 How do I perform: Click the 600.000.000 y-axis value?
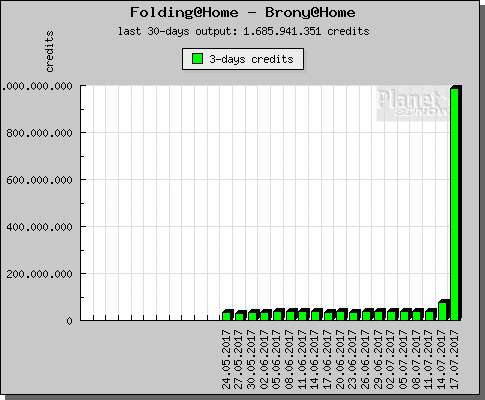[39, 180]
